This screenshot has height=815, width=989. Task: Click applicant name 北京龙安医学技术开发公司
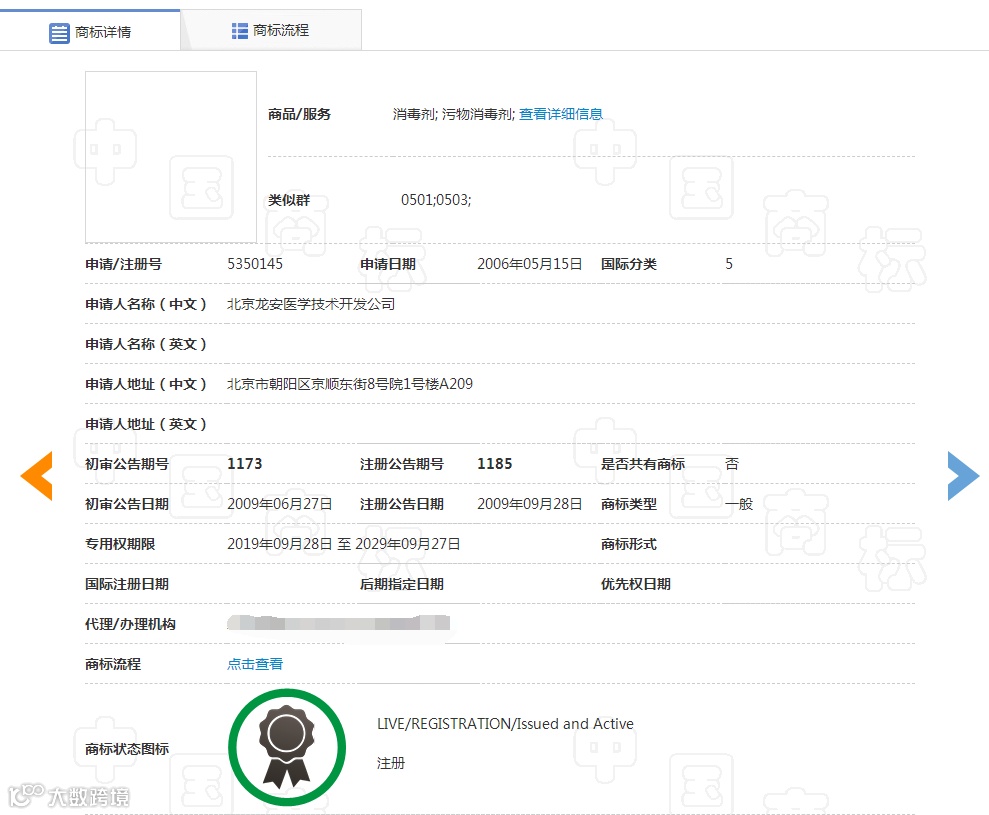pos(311,304)
